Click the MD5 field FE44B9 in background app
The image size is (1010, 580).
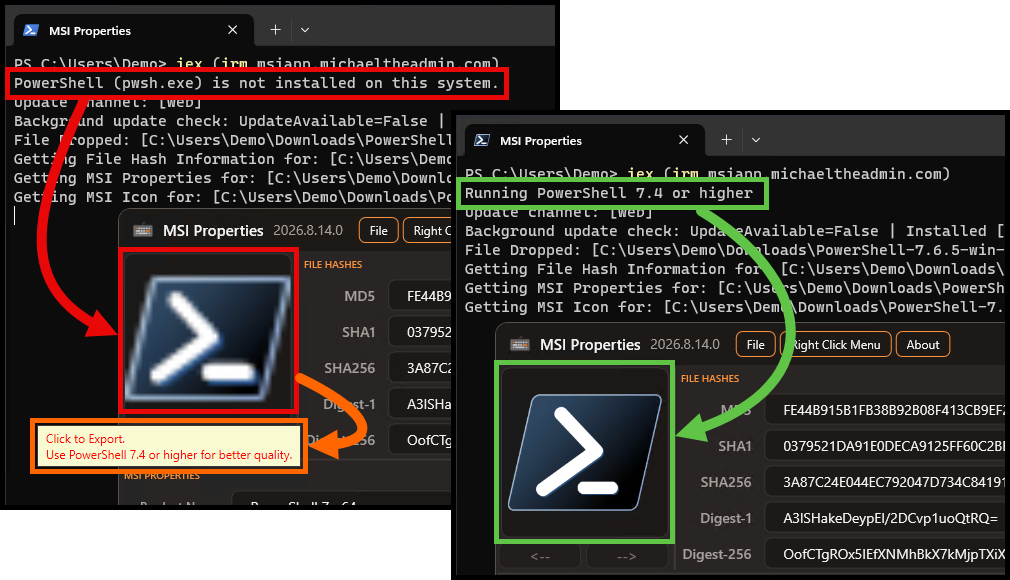click(420, 296)
